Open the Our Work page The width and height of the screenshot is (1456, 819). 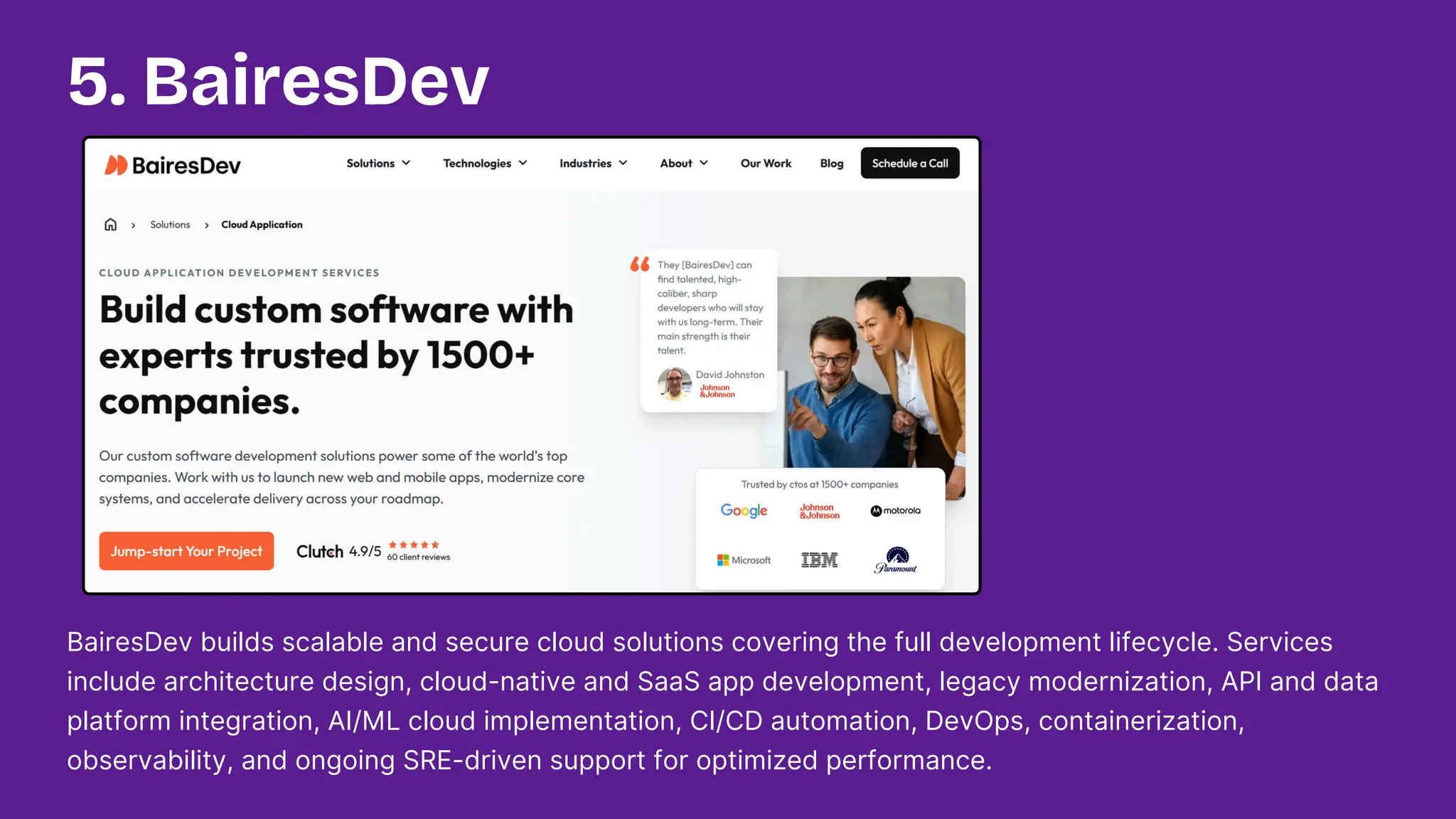click(766, 164)
